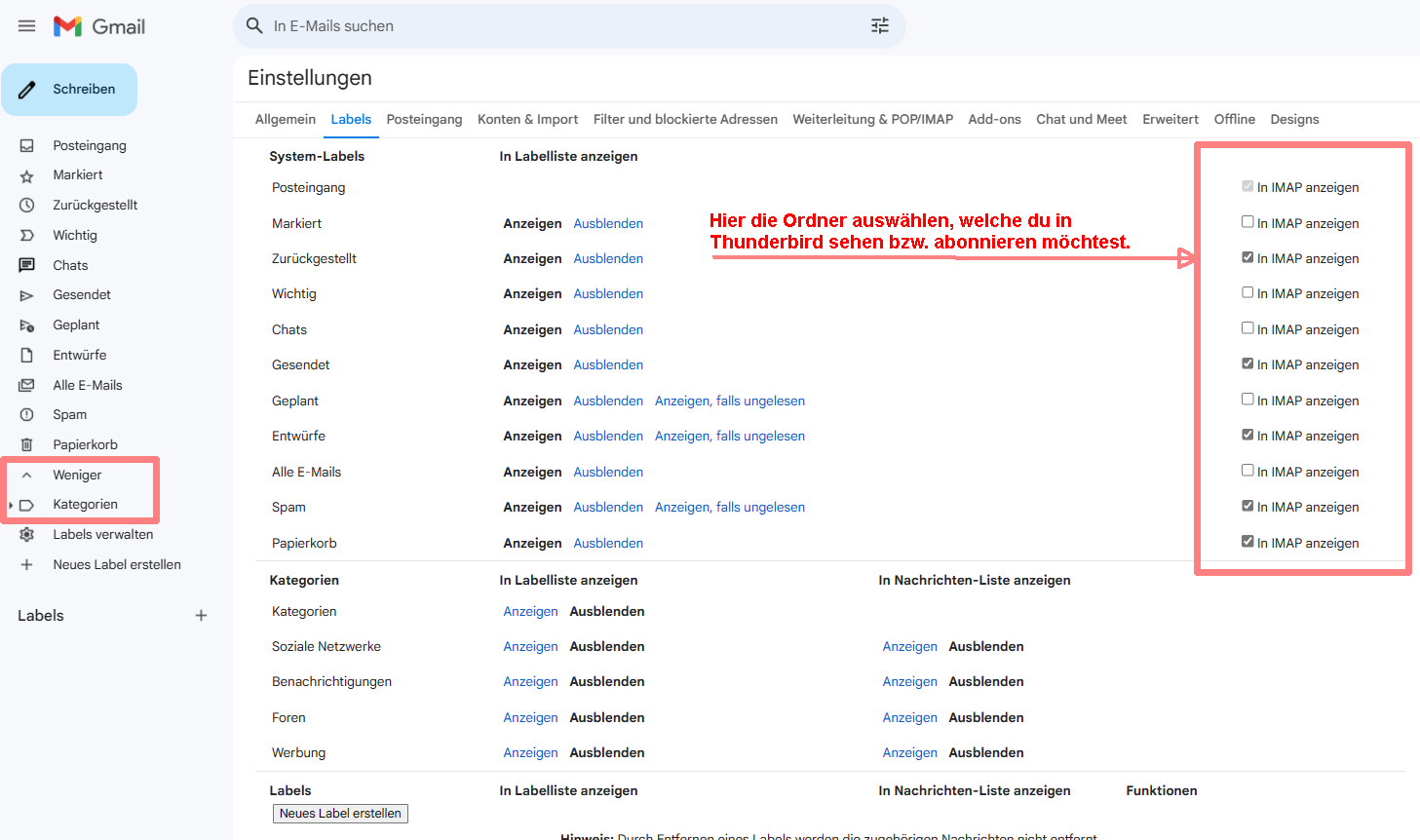Image resolution: width=1420 pixels, height=840 pixels.
Task: Click the Spam icon in sidebar
Action: pos(27,415)
